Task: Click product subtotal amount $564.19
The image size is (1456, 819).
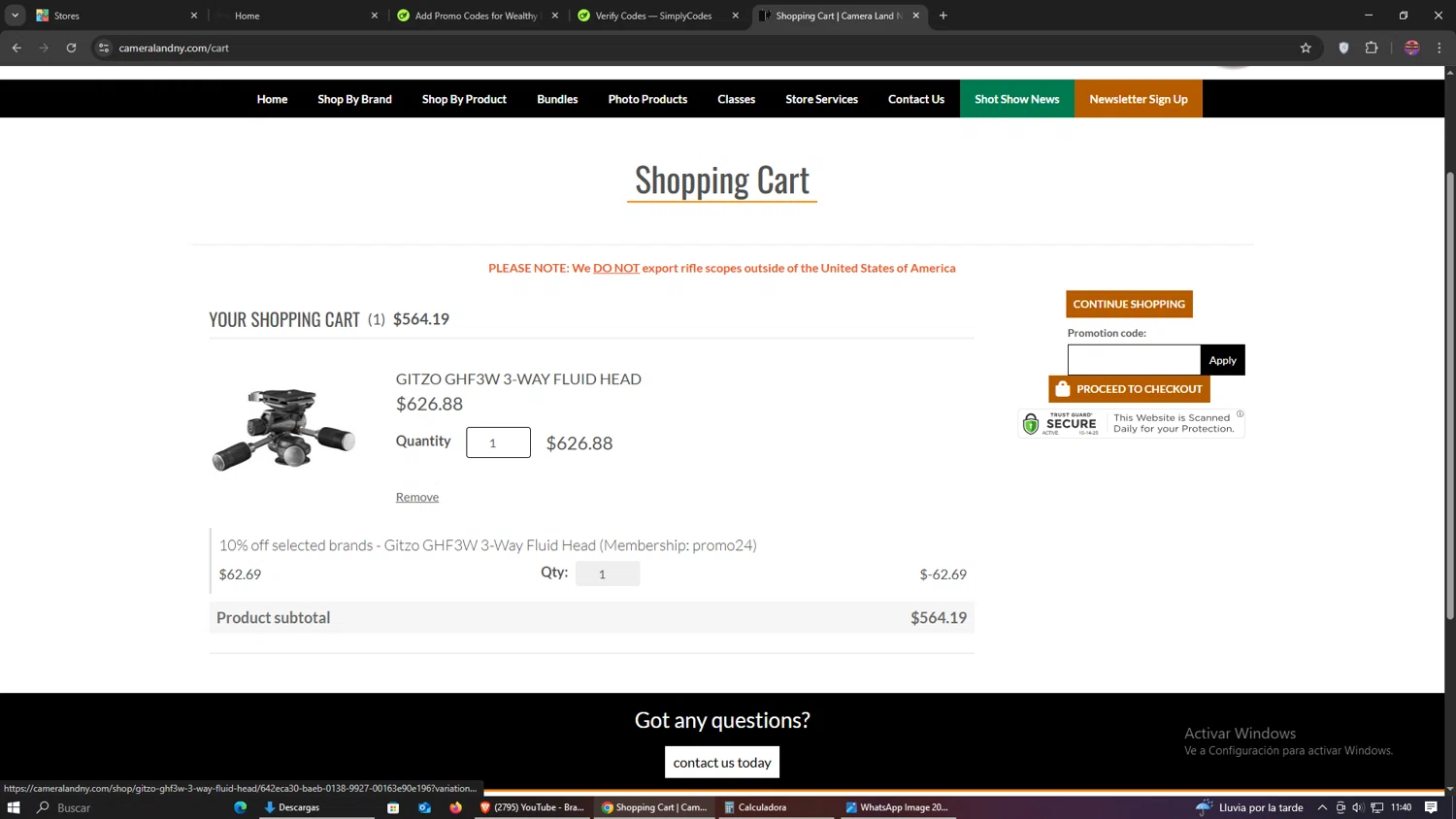Action: [x=939, y=618]
